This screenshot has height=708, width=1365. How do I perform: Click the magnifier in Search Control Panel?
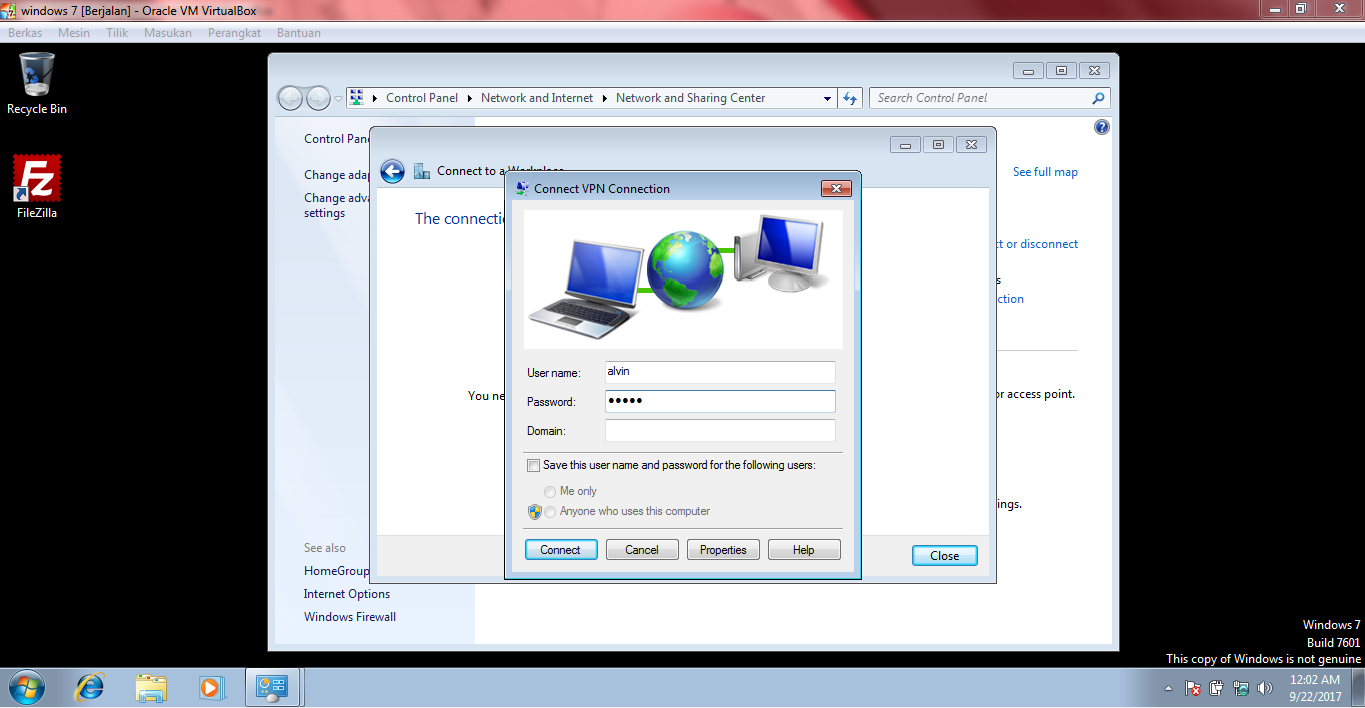point(1098,98)
